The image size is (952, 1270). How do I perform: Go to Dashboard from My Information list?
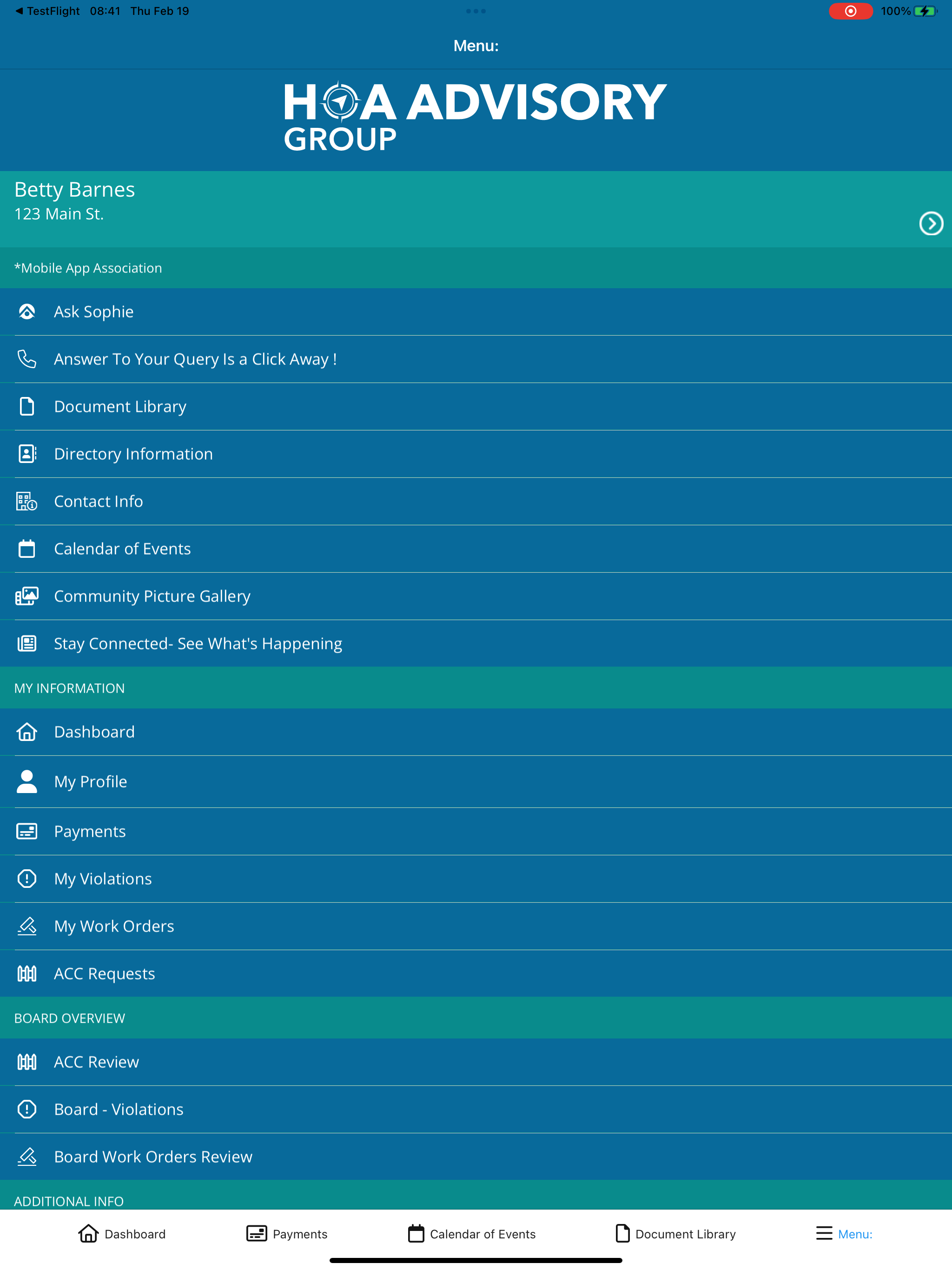476,732
